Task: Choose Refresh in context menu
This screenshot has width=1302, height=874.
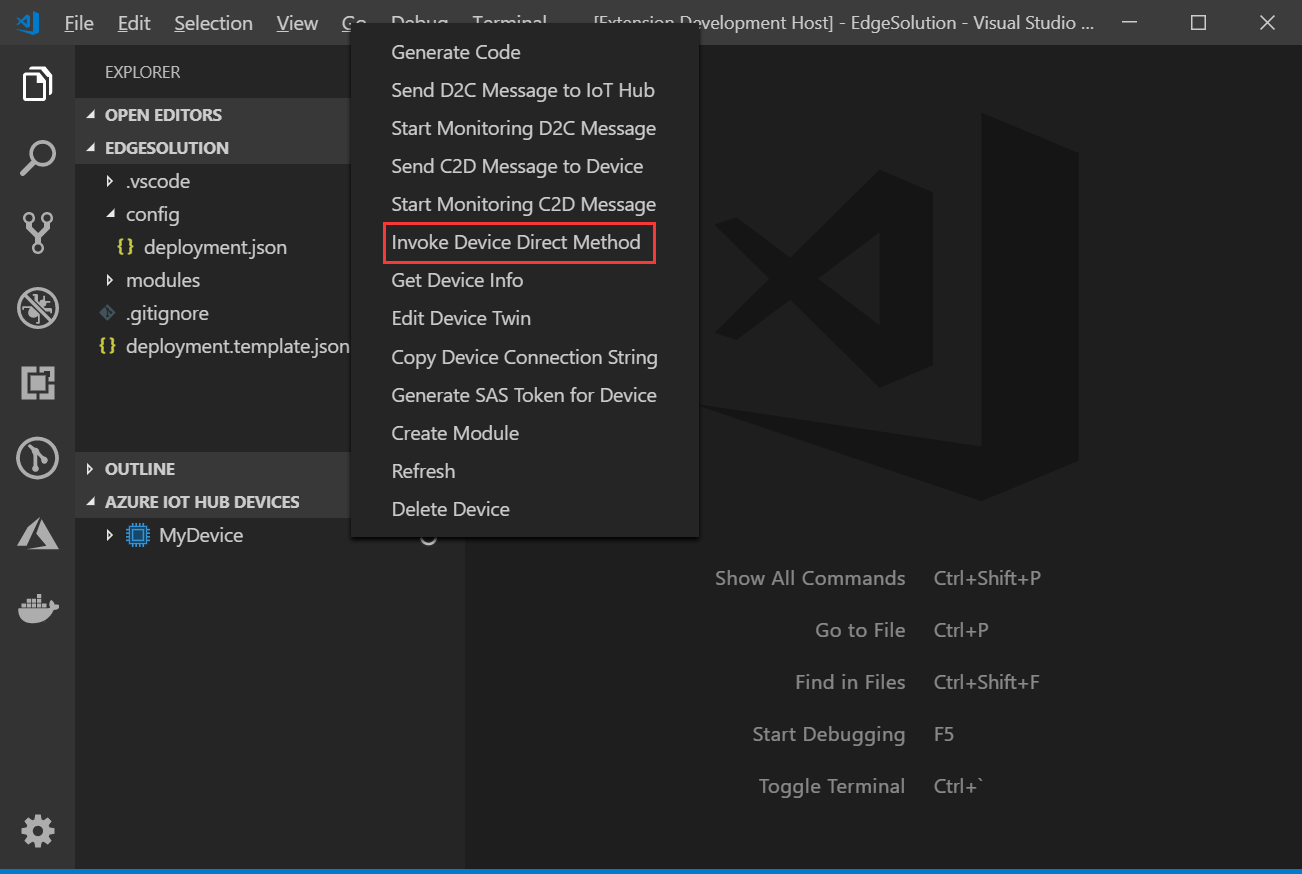Action: point(524,471)
